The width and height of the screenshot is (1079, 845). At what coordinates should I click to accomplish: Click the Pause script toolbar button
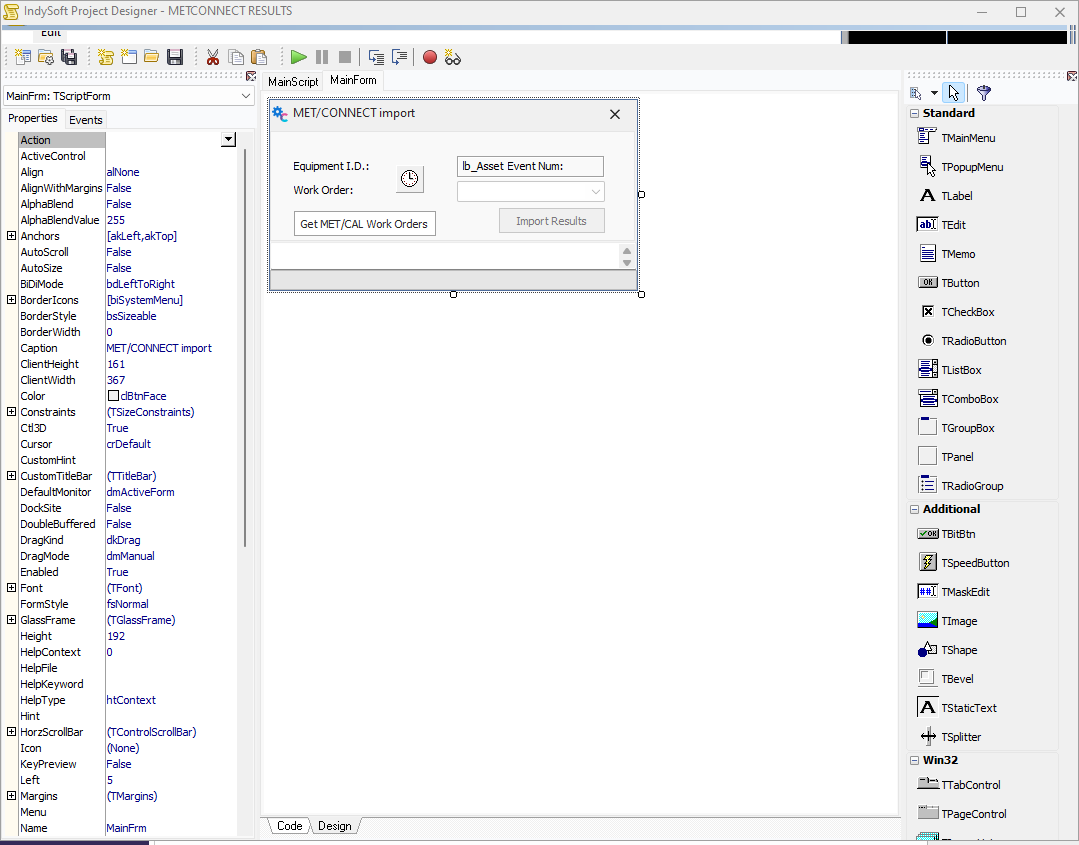[322, 57]
